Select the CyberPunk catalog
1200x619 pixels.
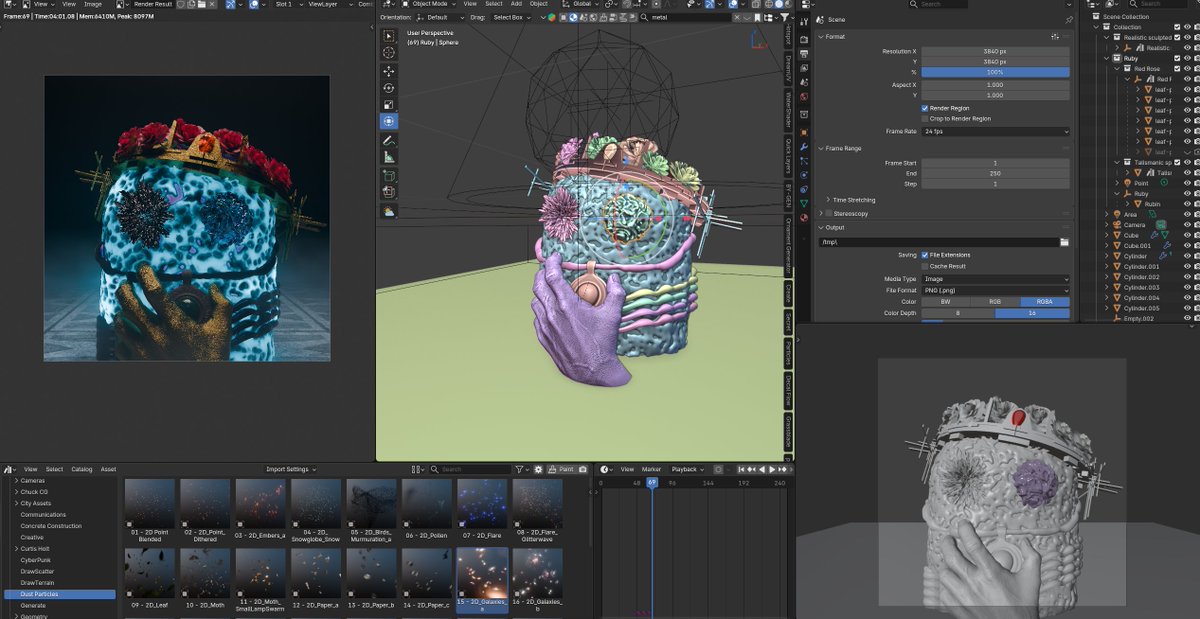tap(35, 560)
